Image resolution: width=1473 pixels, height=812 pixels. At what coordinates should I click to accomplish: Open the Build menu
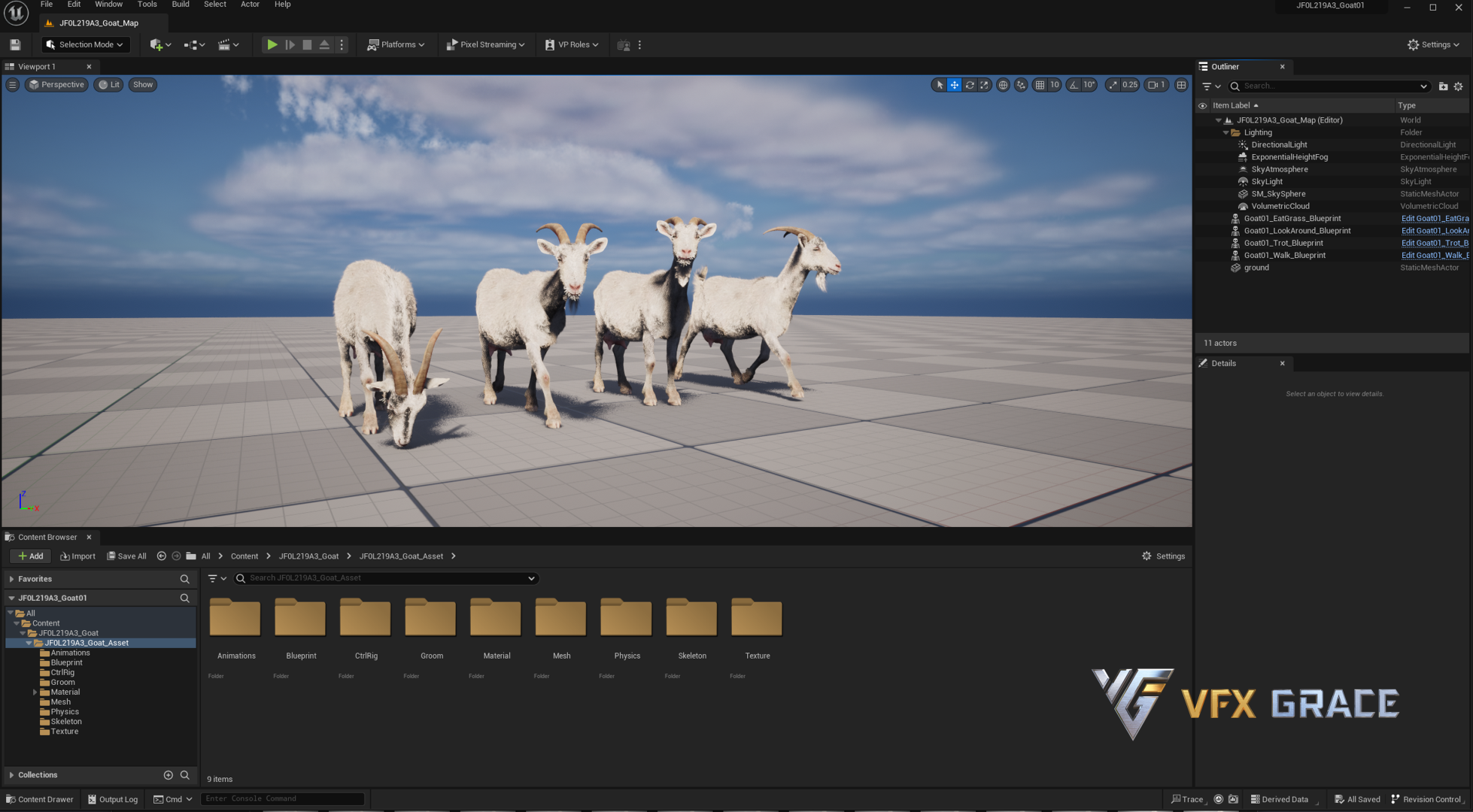[x=180, y=5]
